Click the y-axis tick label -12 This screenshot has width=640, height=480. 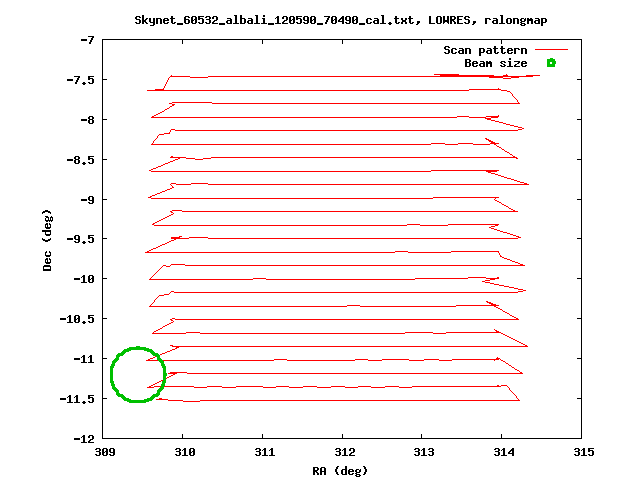pos(83,439)
